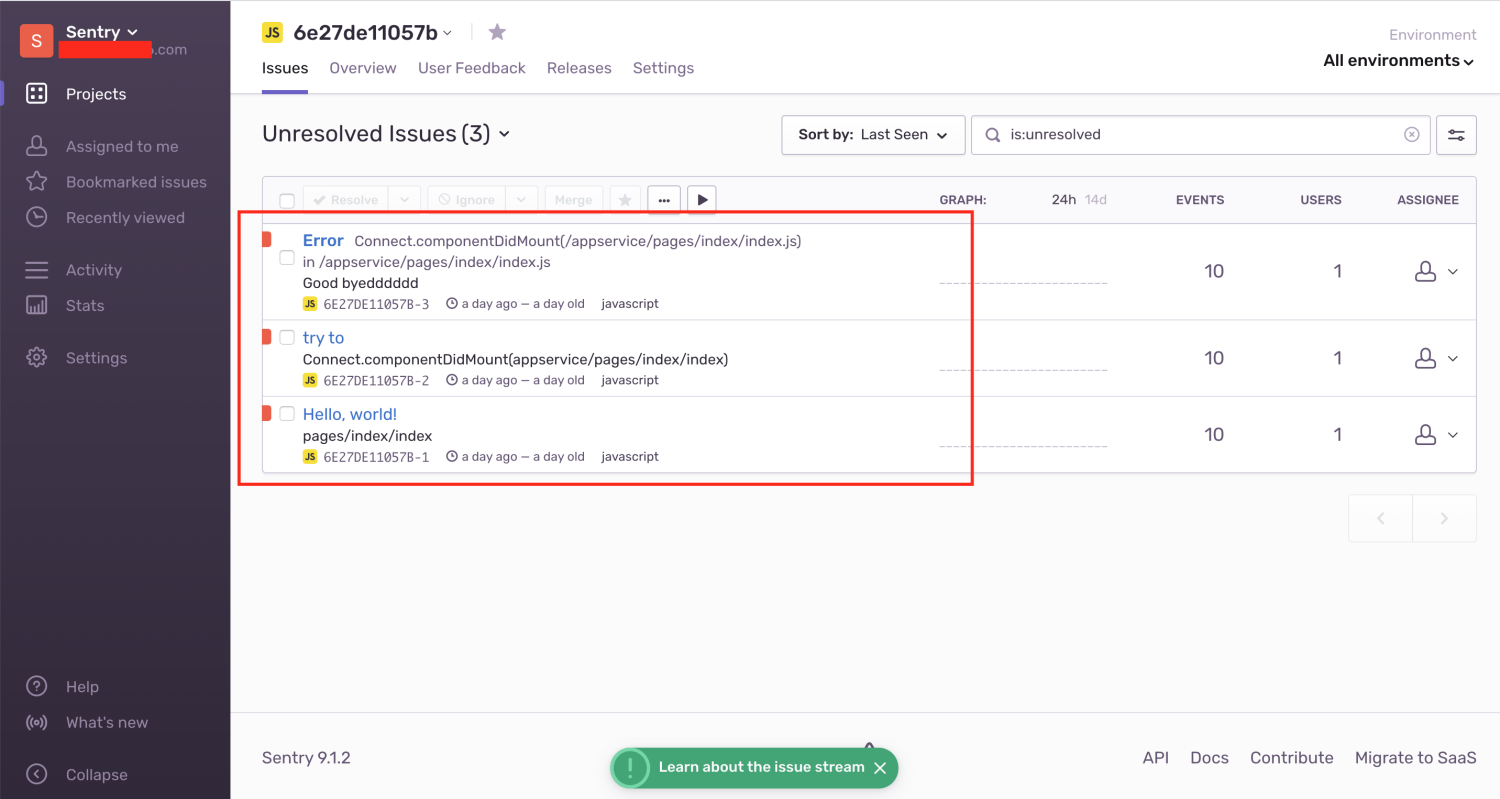The height and width of the screenshot is (799, 1500).
Task: Open the 'Hello, world!' issue link
Action: tap(350, 414)
